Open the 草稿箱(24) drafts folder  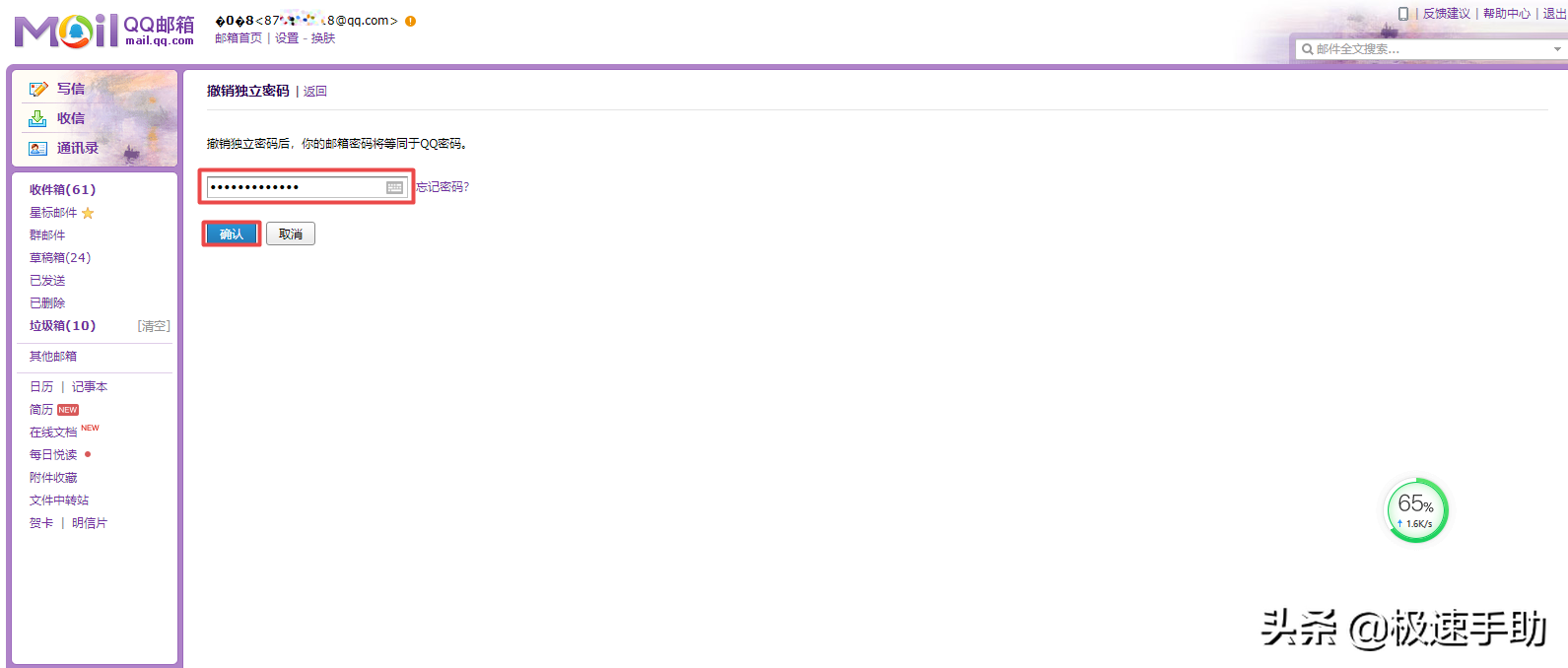[60, 258]
